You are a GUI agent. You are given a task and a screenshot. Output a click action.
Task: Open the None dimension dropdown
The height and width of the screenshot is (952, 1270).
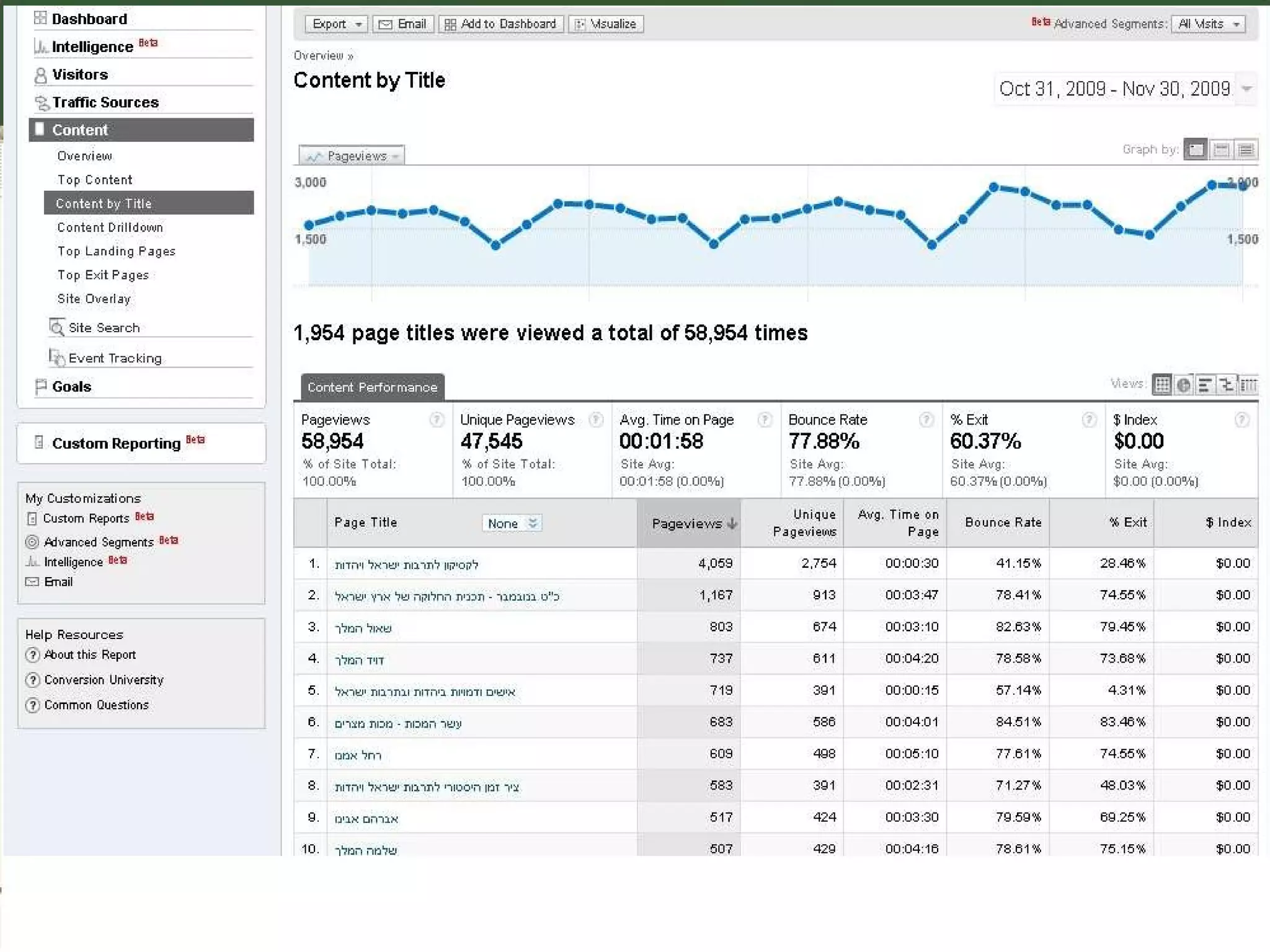[x=512, y=523]
